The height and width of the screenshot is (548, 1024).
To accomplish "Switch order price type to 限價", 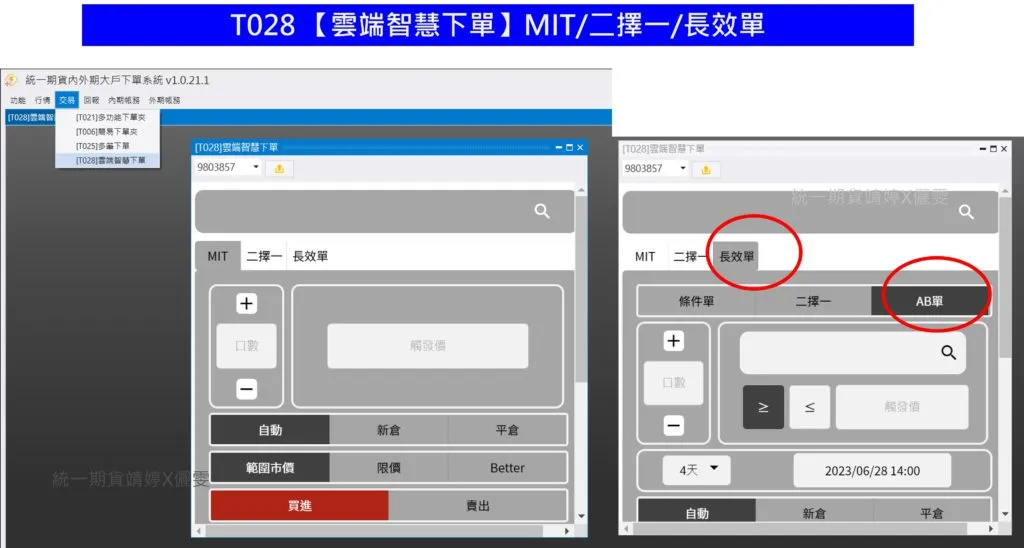I will pos(388,468).
